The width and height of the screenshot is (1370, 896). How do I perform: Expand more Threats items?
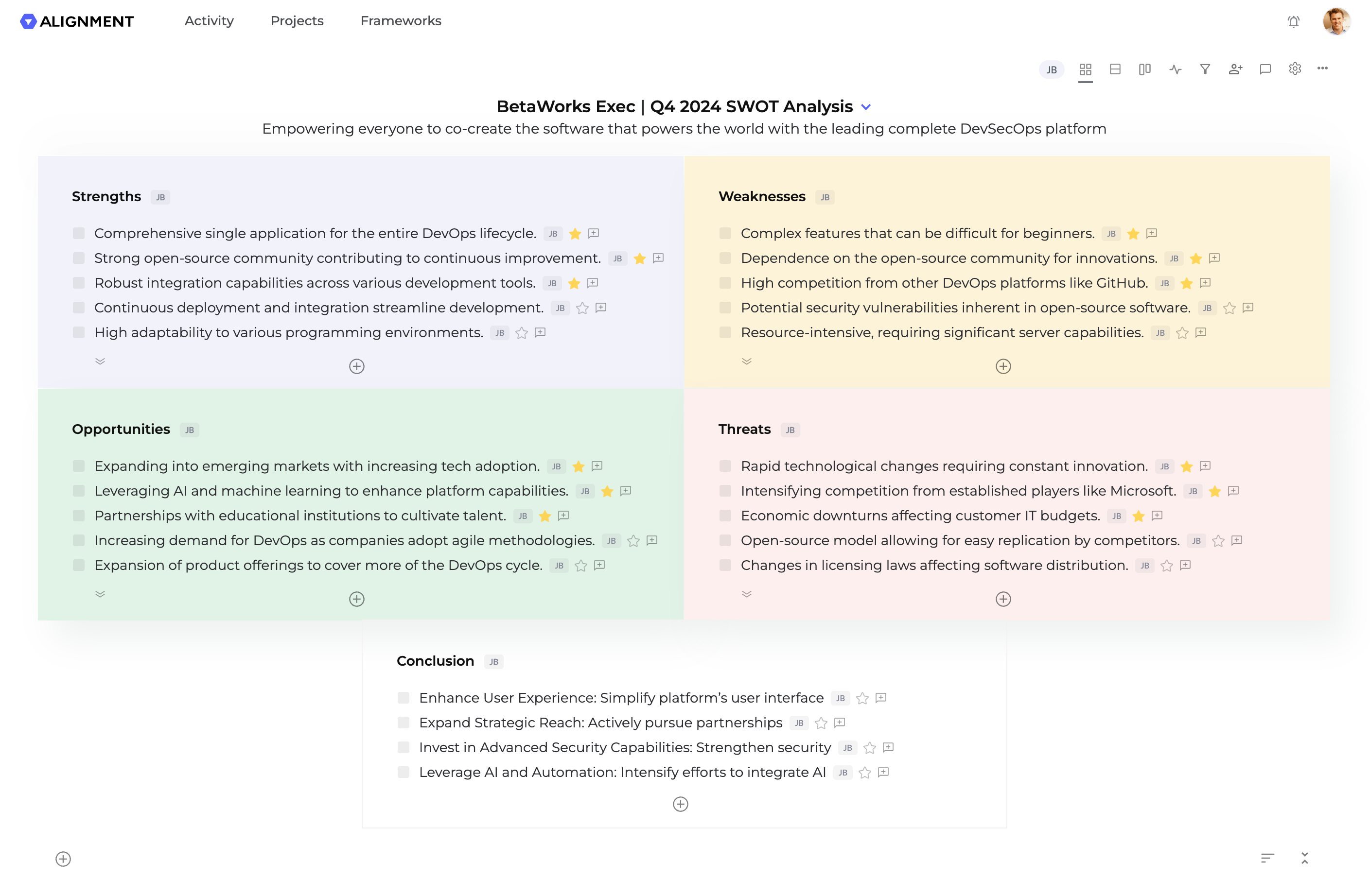(x=747, y=594)
